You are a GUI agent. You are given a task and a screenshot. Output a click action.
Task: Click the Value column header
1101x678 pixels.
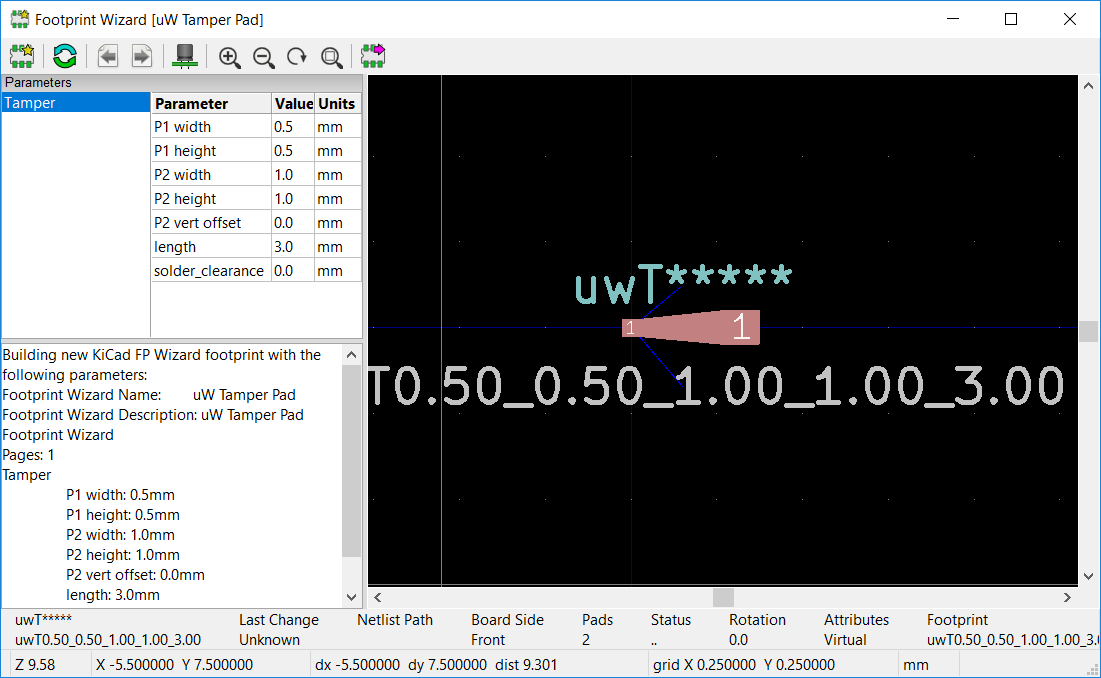(293, 104)
